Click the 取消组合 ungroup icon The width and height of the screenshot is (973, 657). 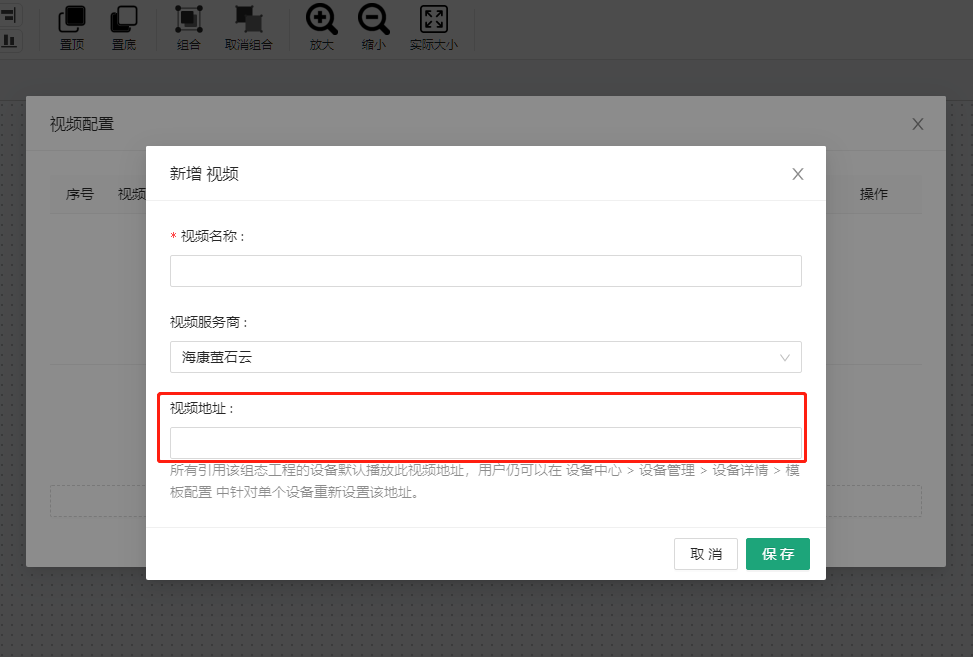tap(248, 19)
